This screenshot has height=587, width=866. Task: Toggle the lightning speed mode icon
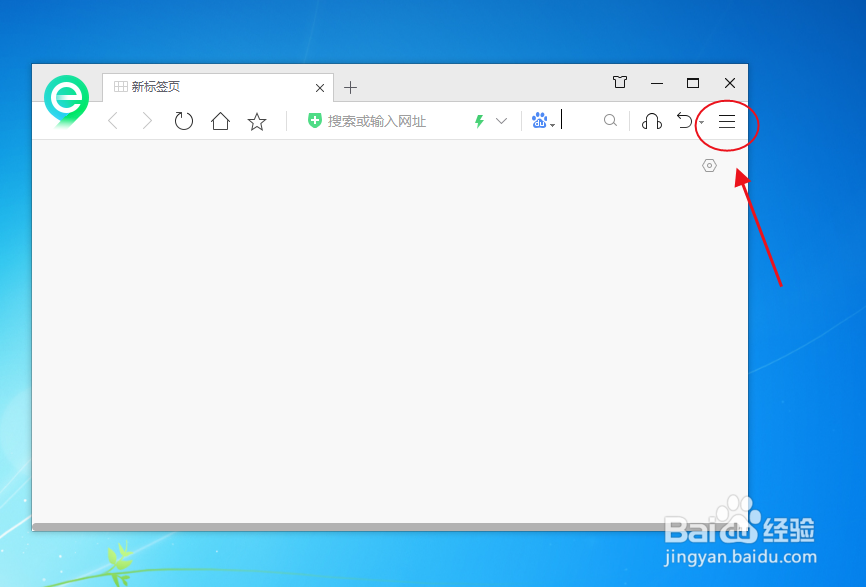coord(479,121)
